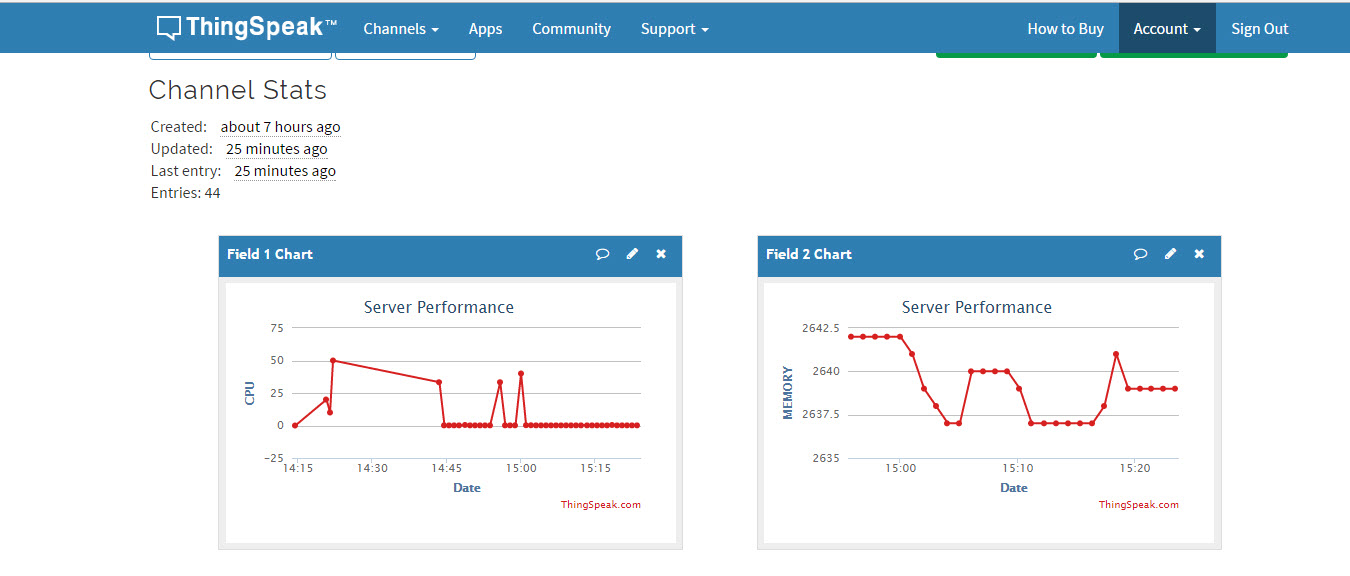Screen dimensions: 1350x576
Task: Open ThingSpeak.com link under Field 1 Chart
Action: point(601,504)
